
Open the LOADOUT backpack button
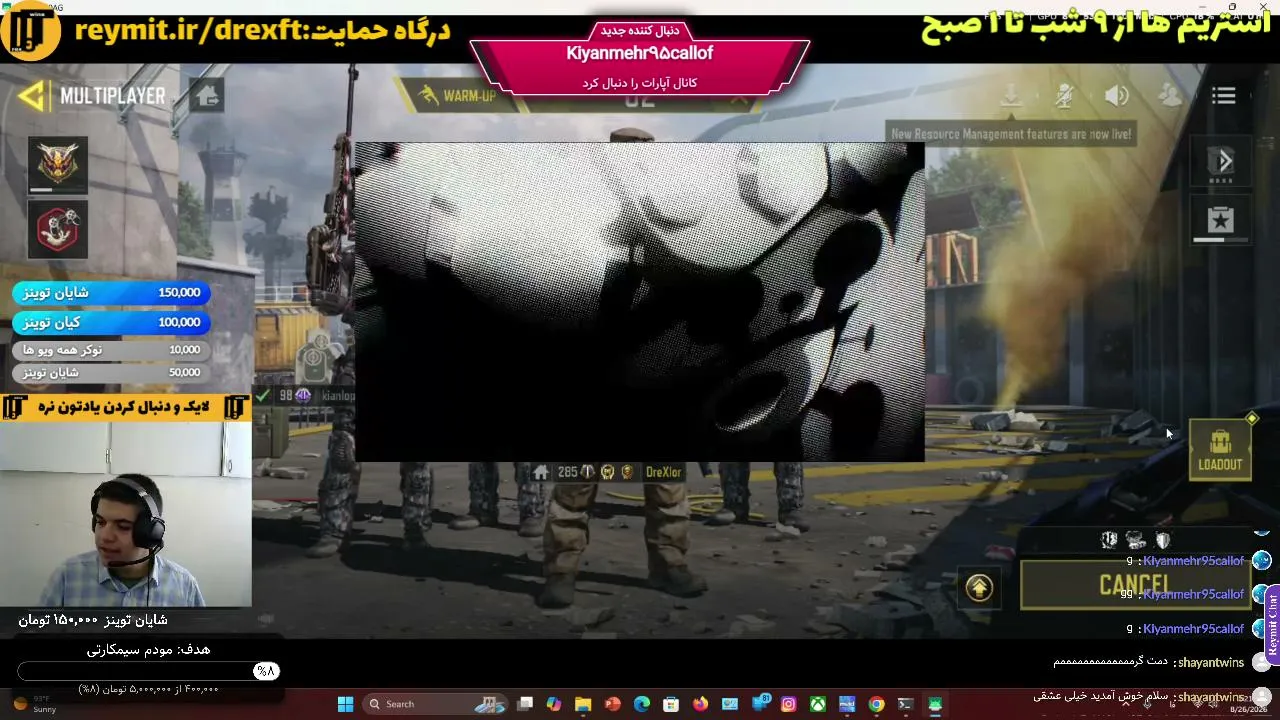click(1220, 449)
